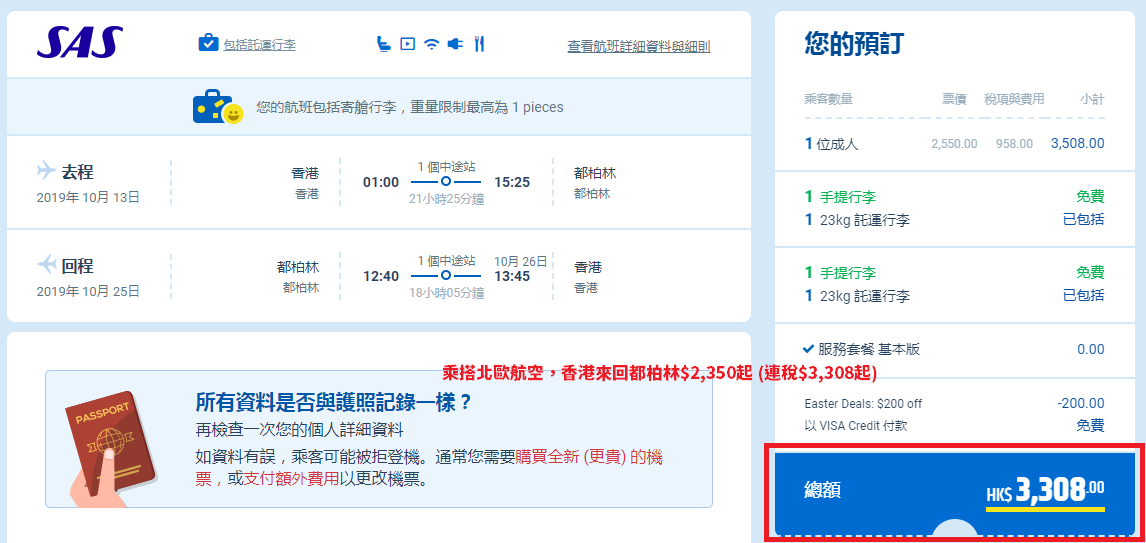Image resolution: width=1146 pixels, height=543 pixels.
Task: Click 服務套餐 基本版 price 0.00
Action: 1091,349
